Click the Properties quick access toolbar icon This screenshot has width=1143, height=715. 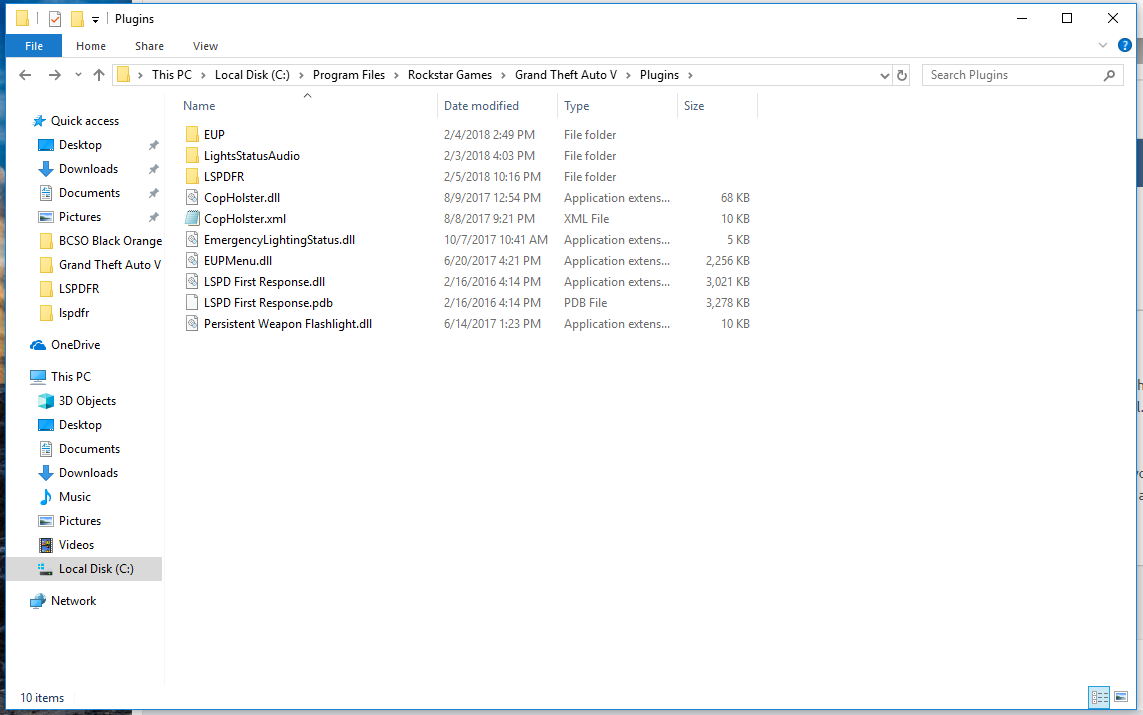pyautogui.click(x=55, y=19)
